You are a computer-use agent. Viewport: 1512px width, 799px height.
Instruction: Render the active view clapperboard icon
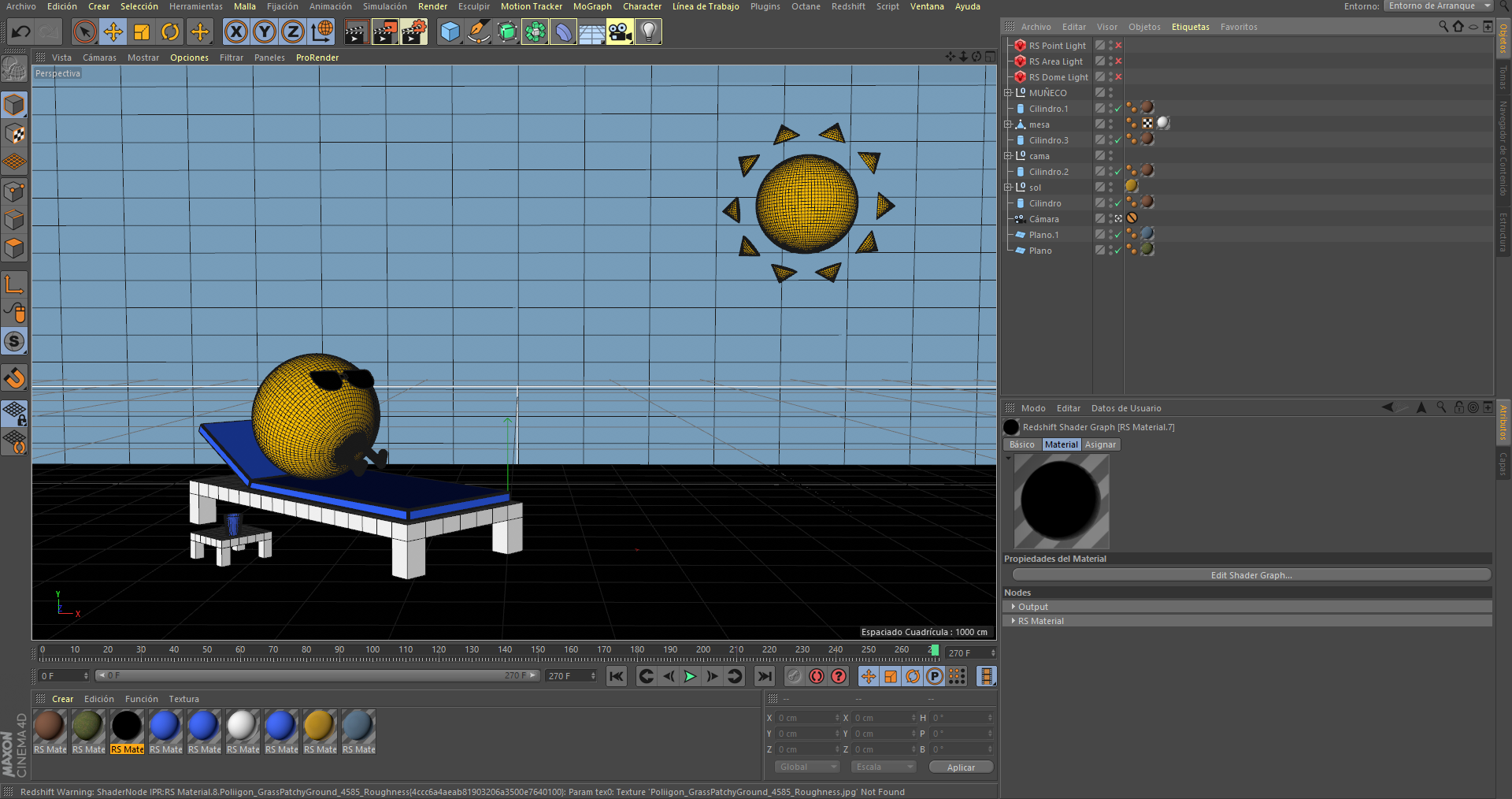point(356,32)
